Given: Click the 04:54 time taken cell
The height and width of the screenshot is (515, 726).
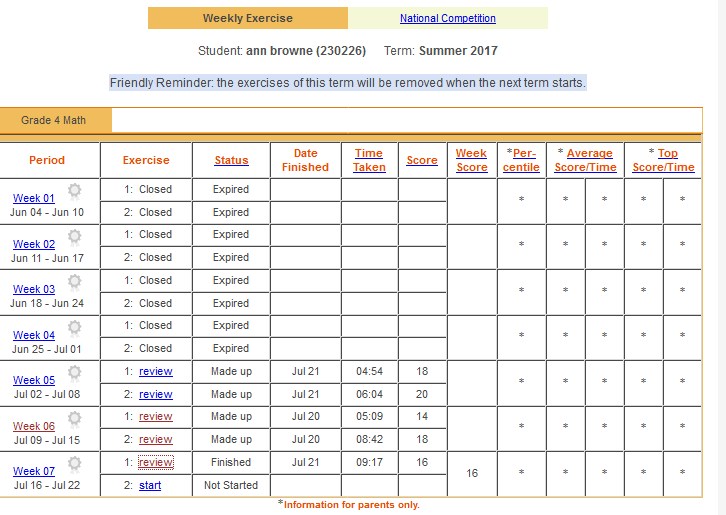Looking at the screenshot, I should coord(369,371).
